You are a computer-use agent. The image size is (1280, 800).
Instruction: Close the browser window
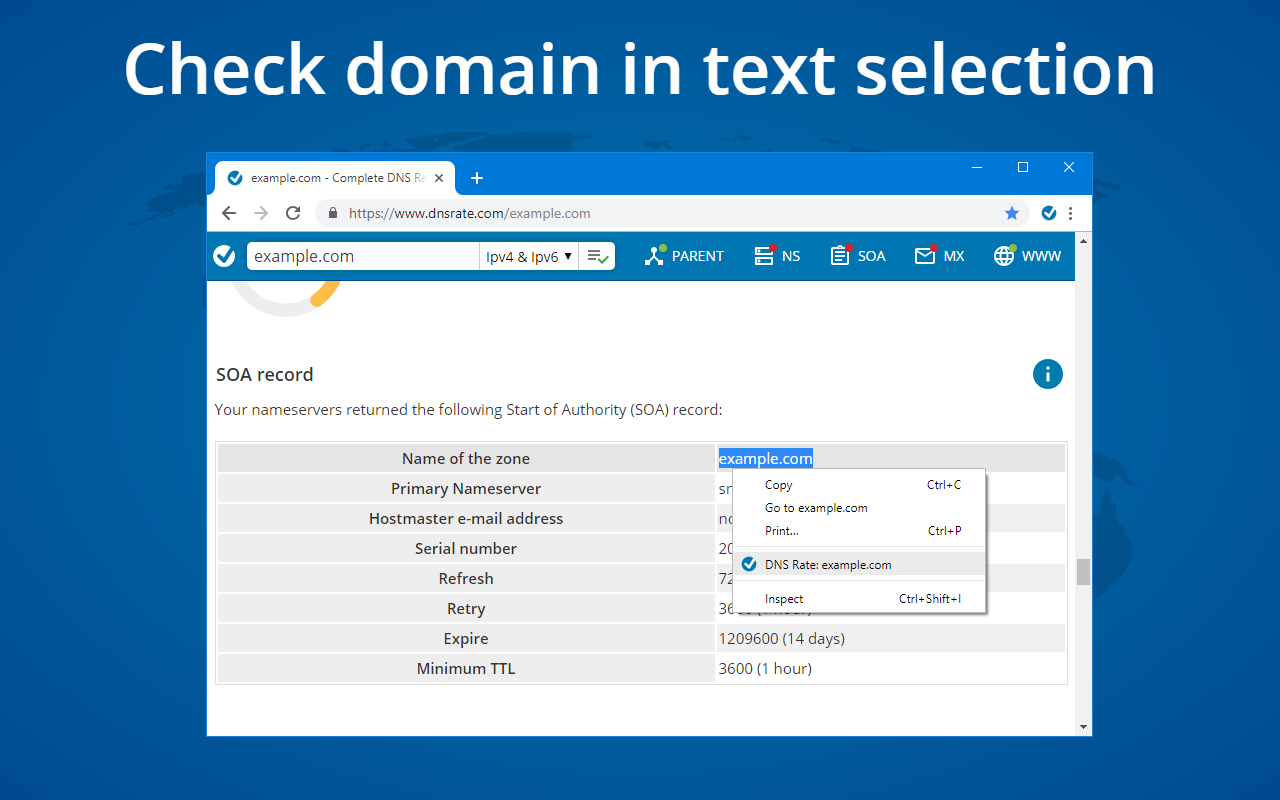(x=1069, y=168)
